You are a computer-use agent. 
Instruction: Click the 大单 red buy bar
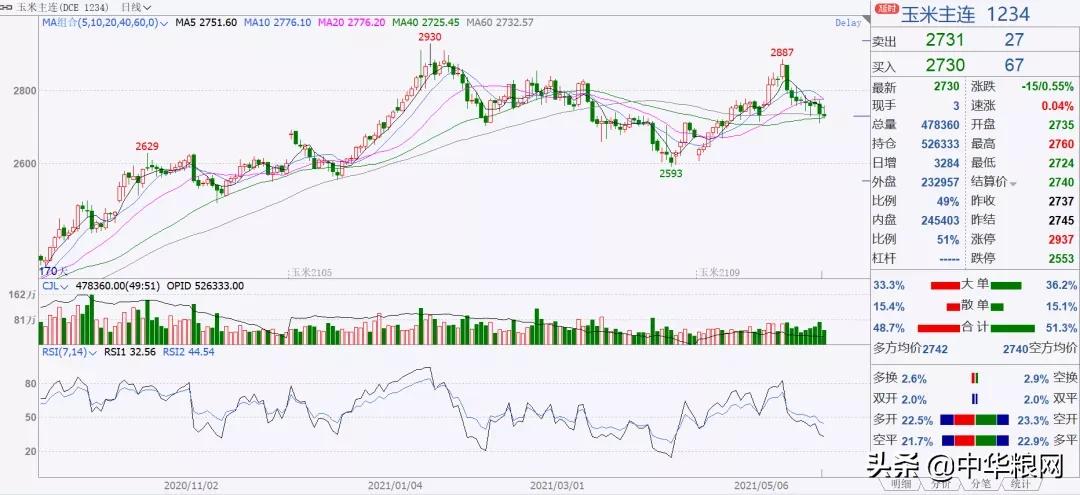(944, 285)
